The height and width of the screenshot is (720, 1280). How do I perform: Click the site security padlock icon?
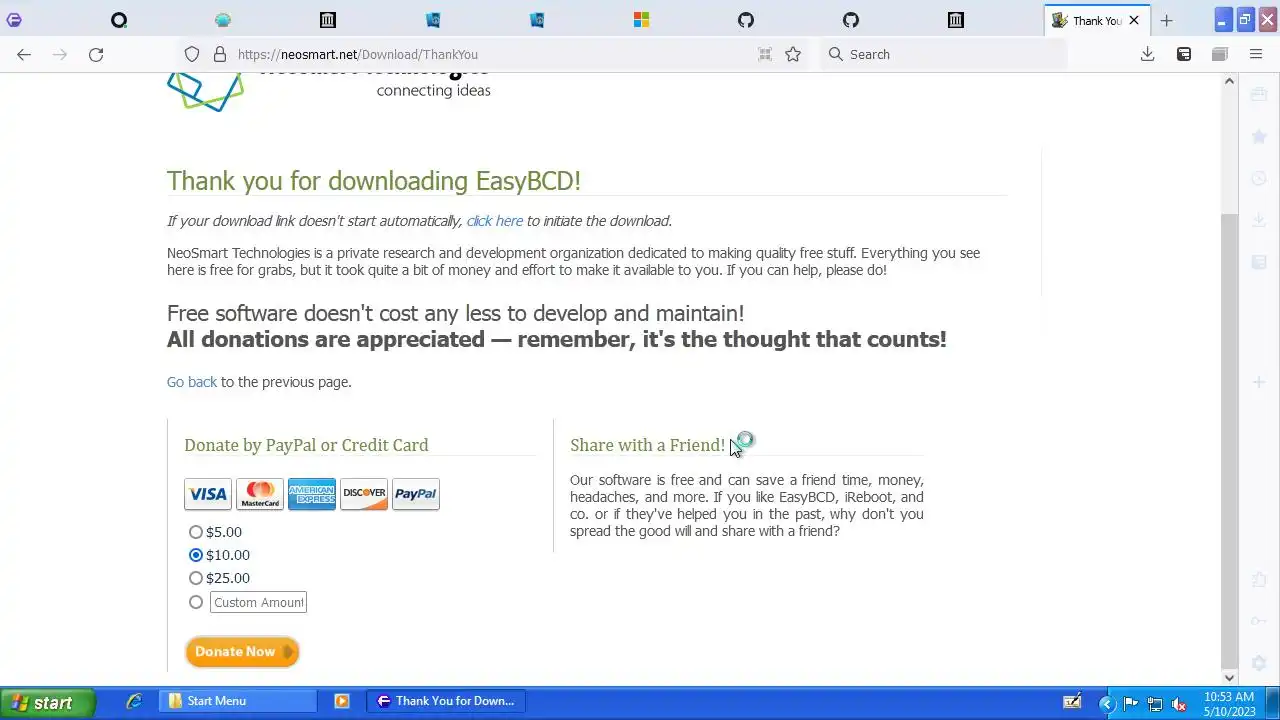click(220, 54)
